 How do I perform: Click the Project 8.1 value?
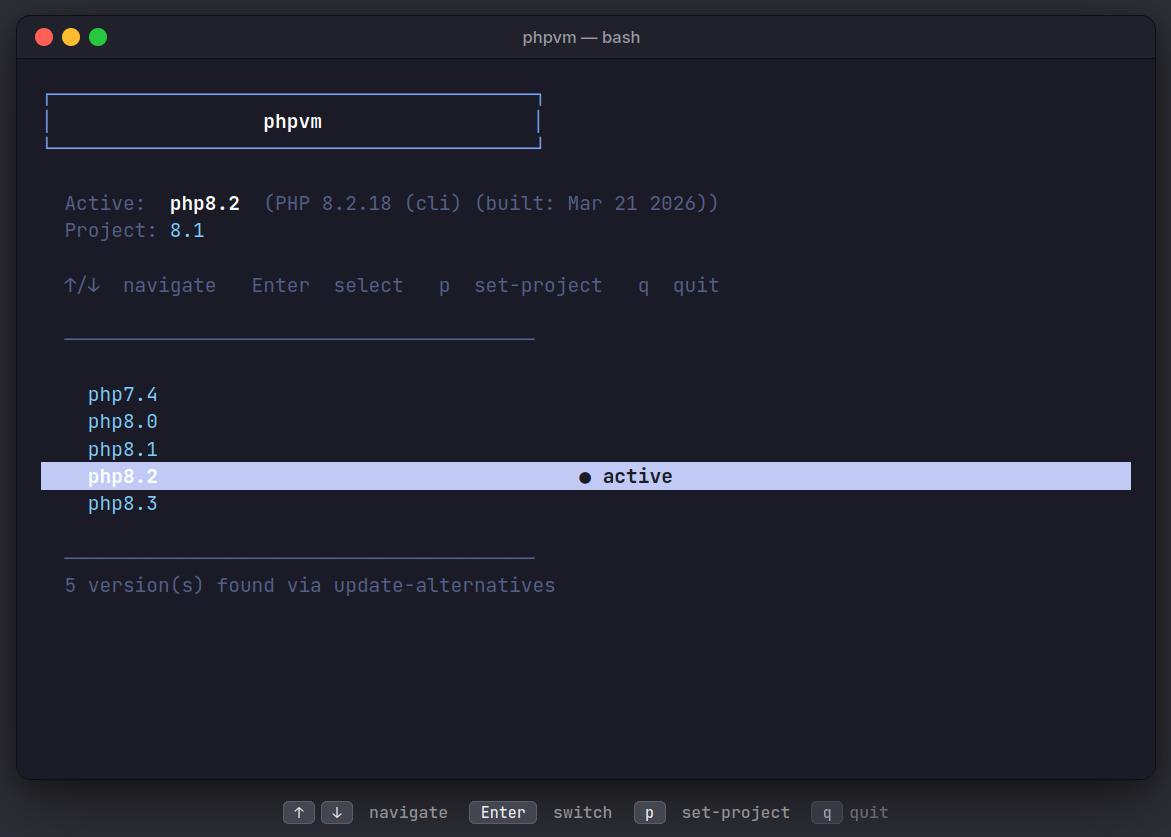click(x=187, y=230)
